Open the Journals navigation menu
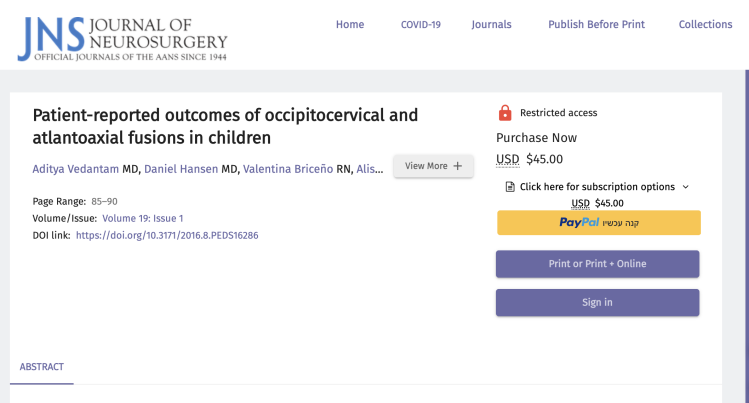Screen dimensions: 749x403 pyautogui.click(x=491, y=25)
